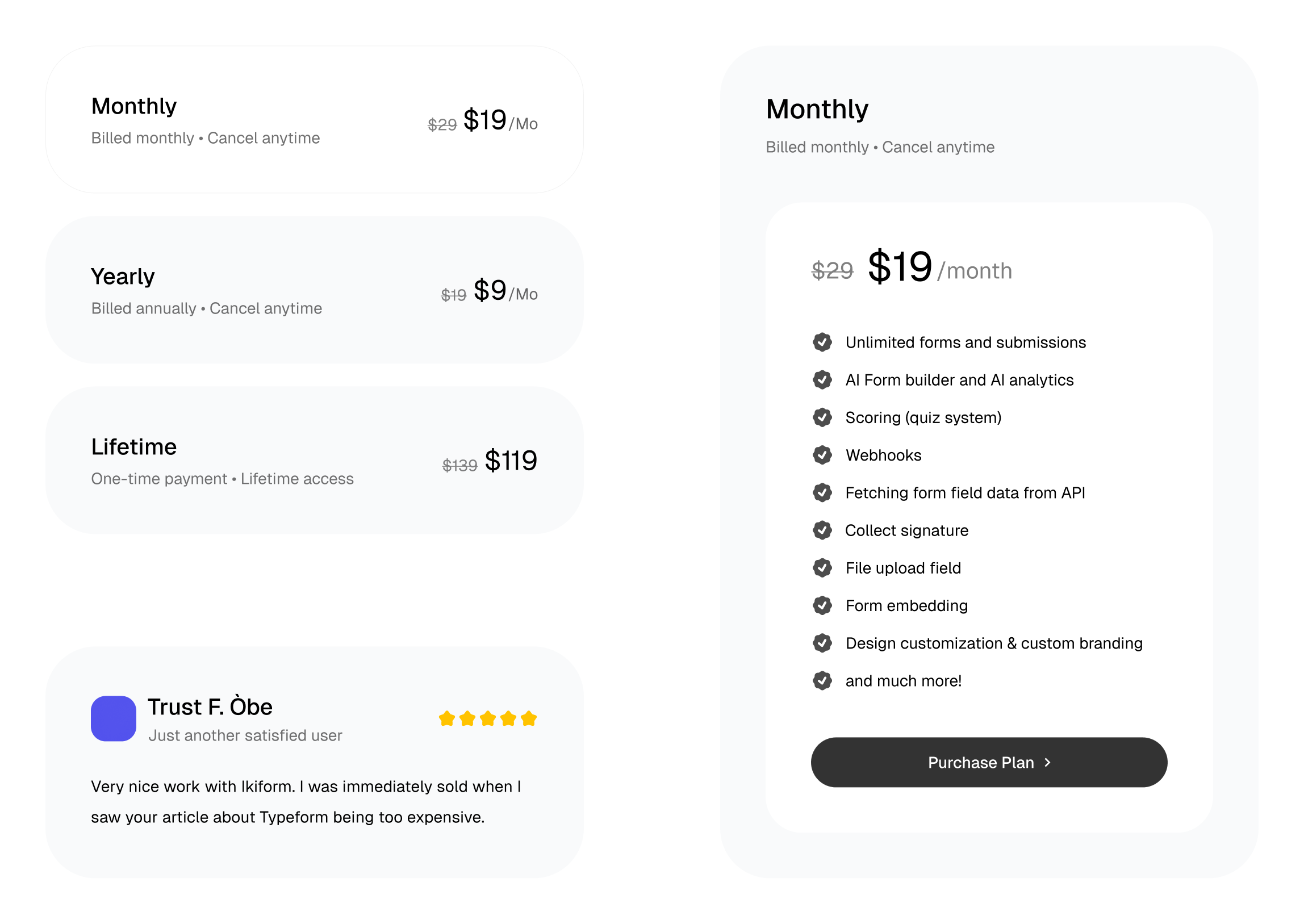Click check badge beside Unlimited forms and submissions
Screen dimensions: 1304x924
tap(822, 342)
